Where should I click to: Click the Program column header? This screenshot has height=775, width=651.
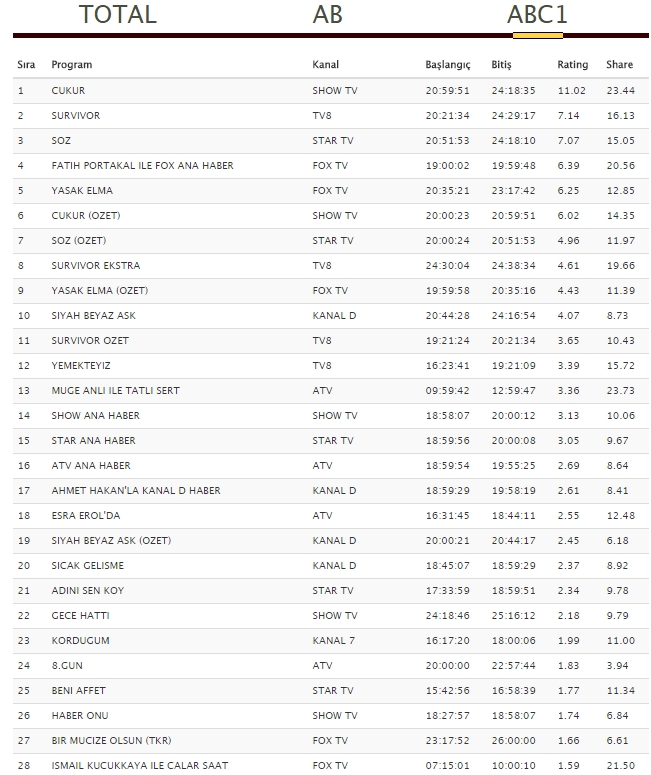pos(72,65)
